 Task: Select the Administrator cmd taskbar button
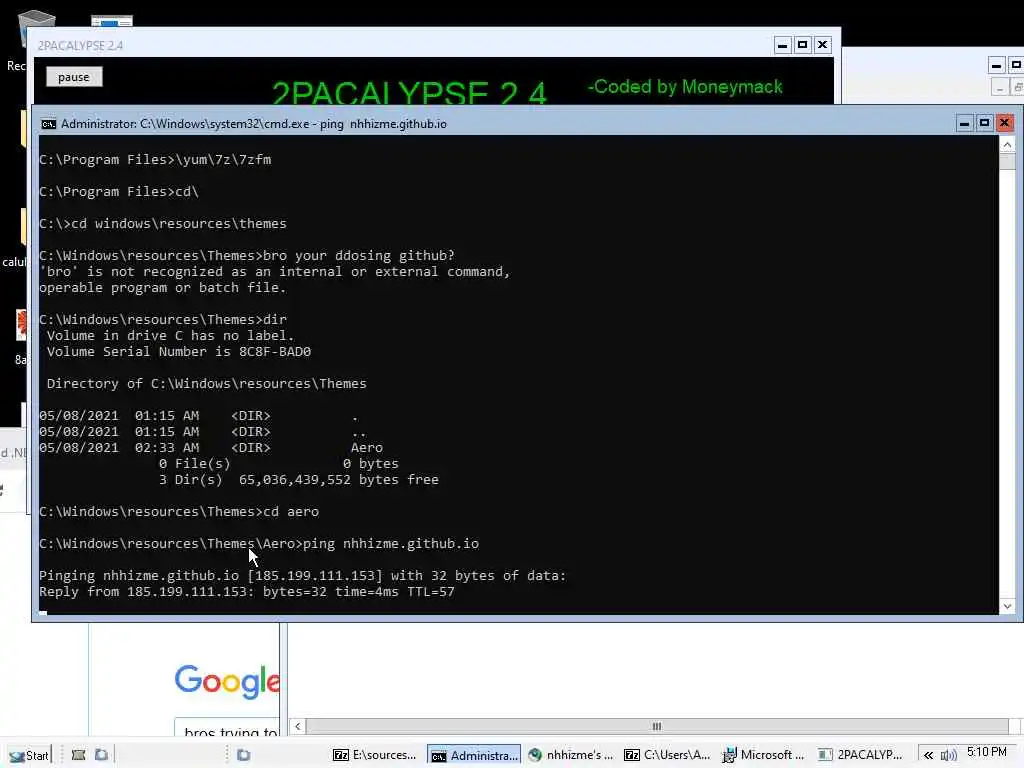[x=474, y=755]
